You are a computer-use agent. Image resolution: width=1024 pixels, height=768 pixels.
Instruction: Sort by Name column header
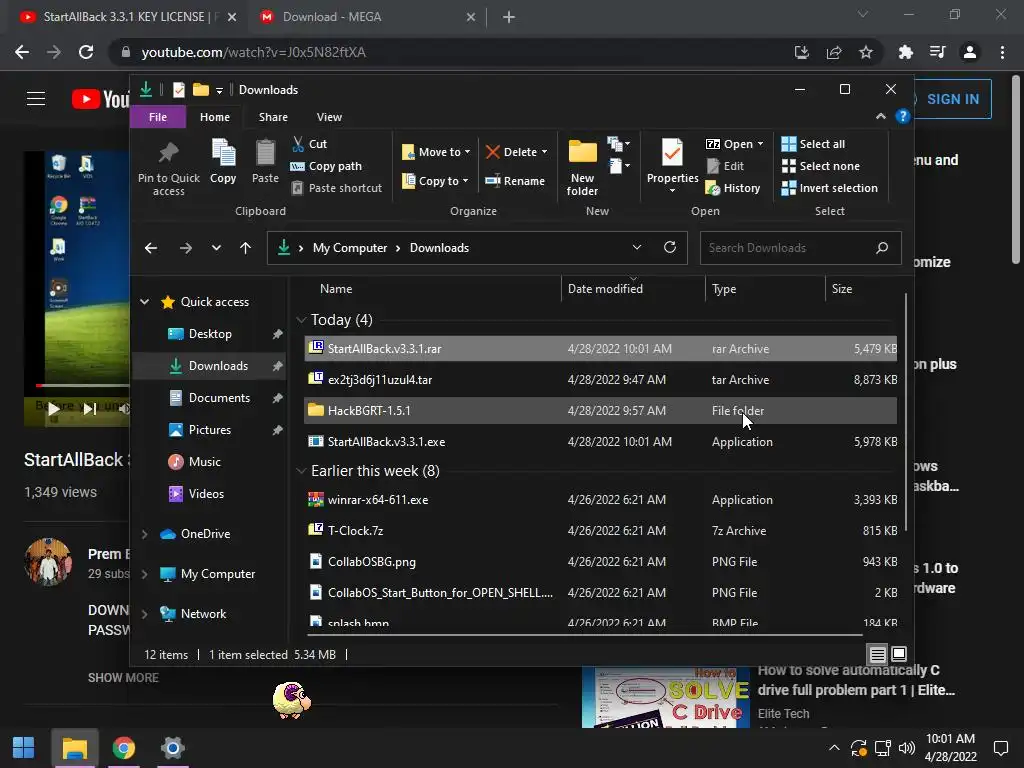point(336,289)
